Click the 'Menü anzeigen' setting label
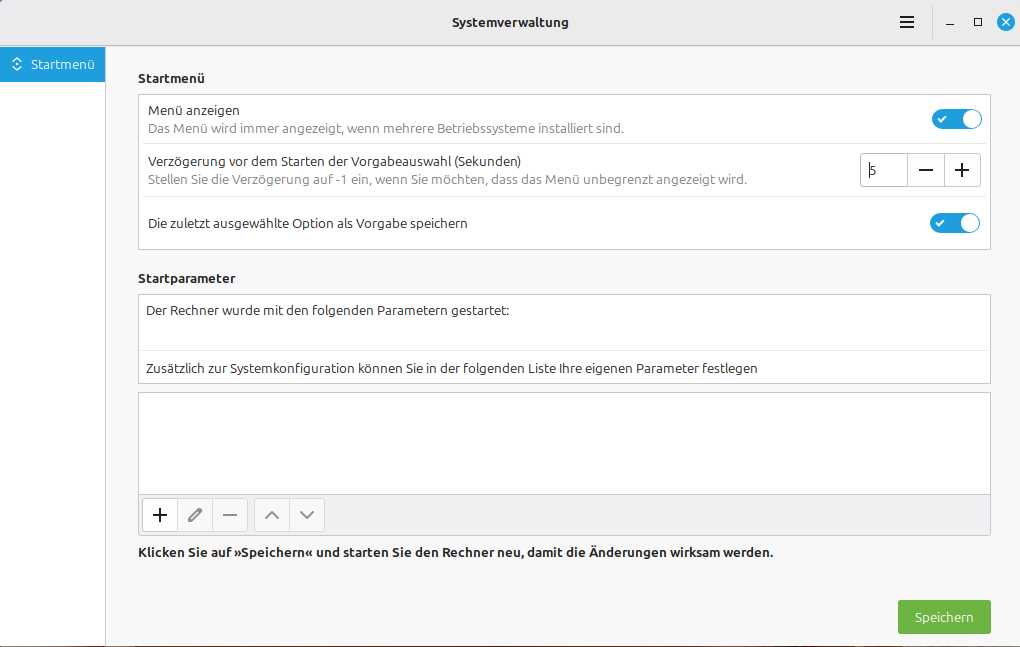The image size is (1020, 647). (194, 111)
